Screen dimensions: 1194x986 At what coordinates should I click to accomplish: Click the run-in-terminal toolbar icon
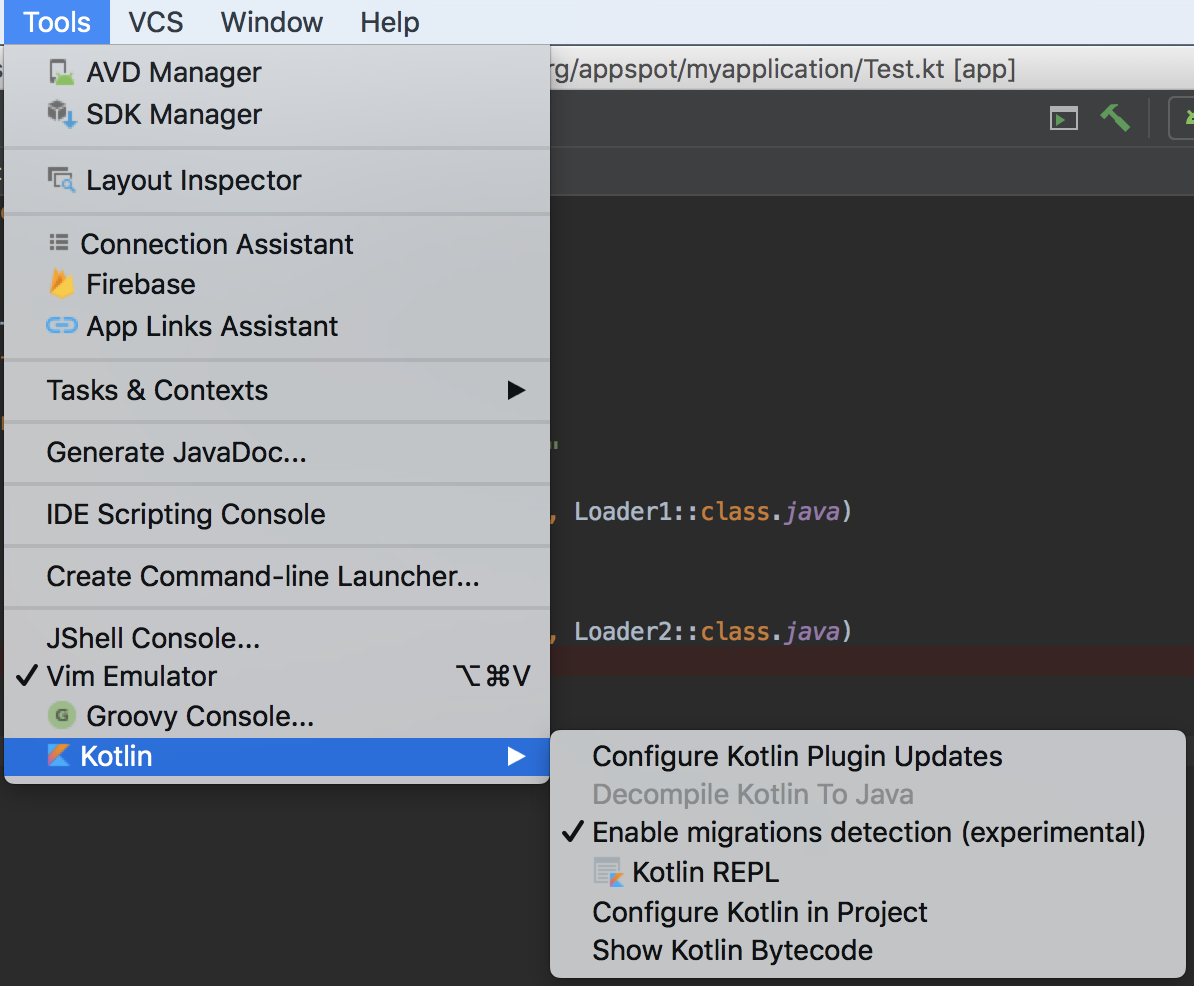click(x=1063, y=119)
